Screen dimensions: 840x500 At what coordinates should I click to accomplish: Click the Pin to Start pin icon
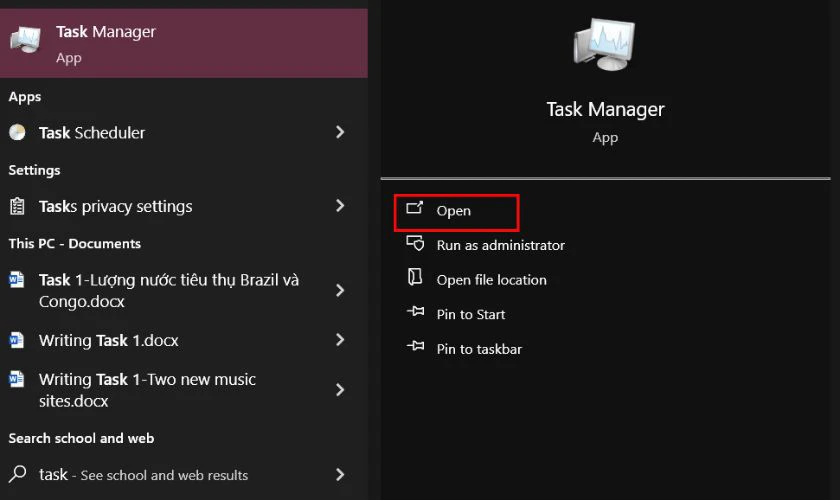415,311
